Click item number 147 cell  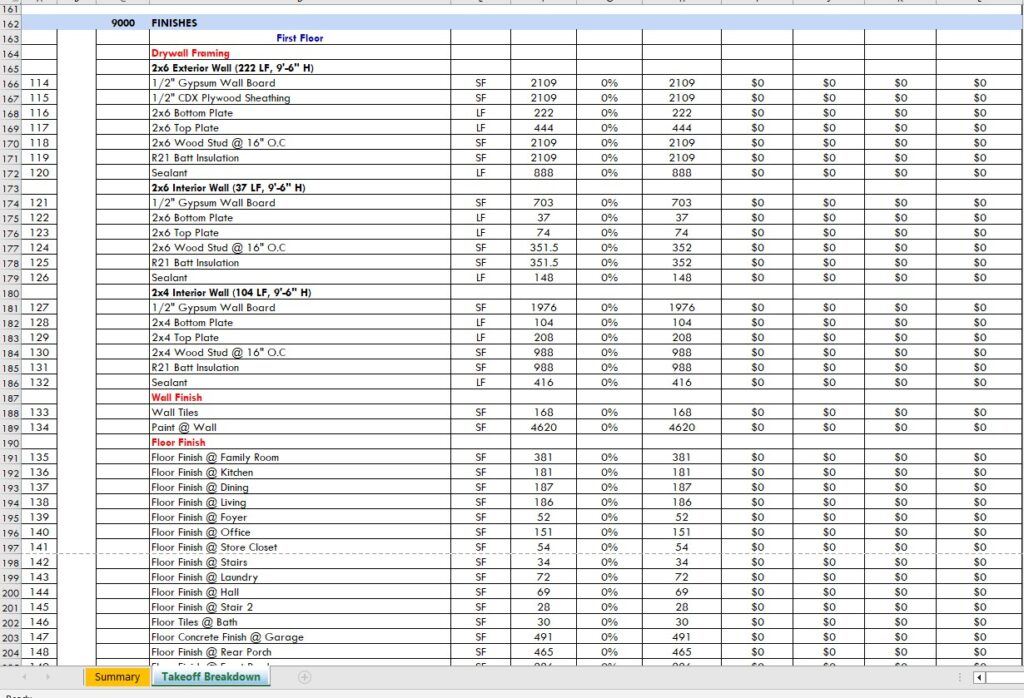[39, 637]
